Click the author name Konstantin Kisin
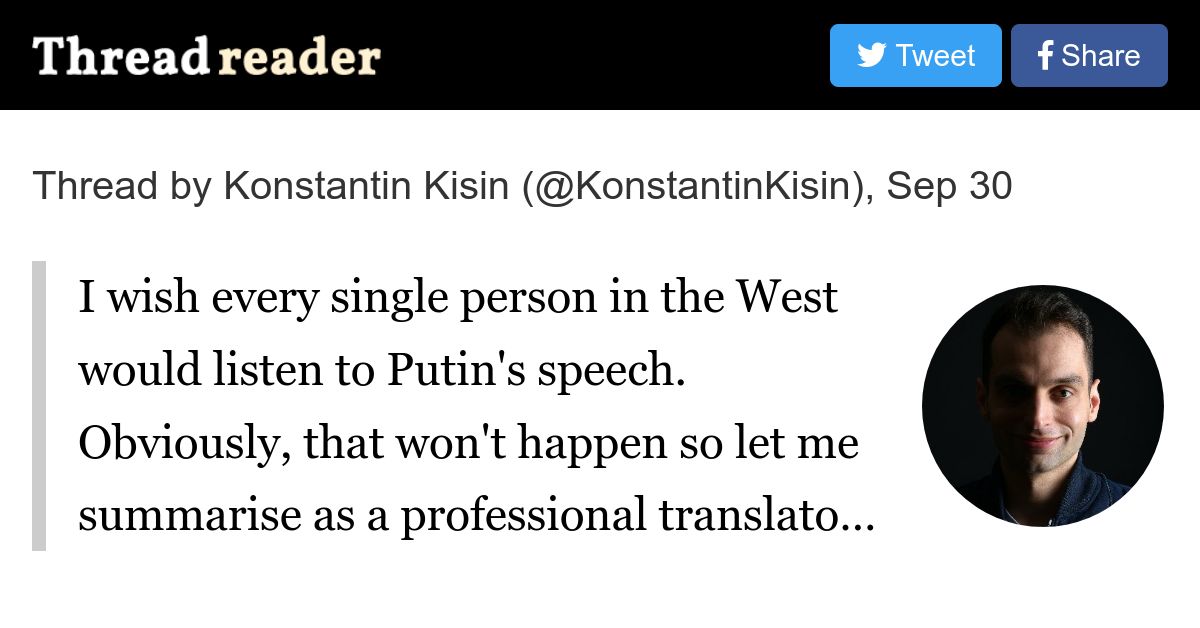Image resolution: width=1200 pixels, height=628 pixels. click(366, 186)
